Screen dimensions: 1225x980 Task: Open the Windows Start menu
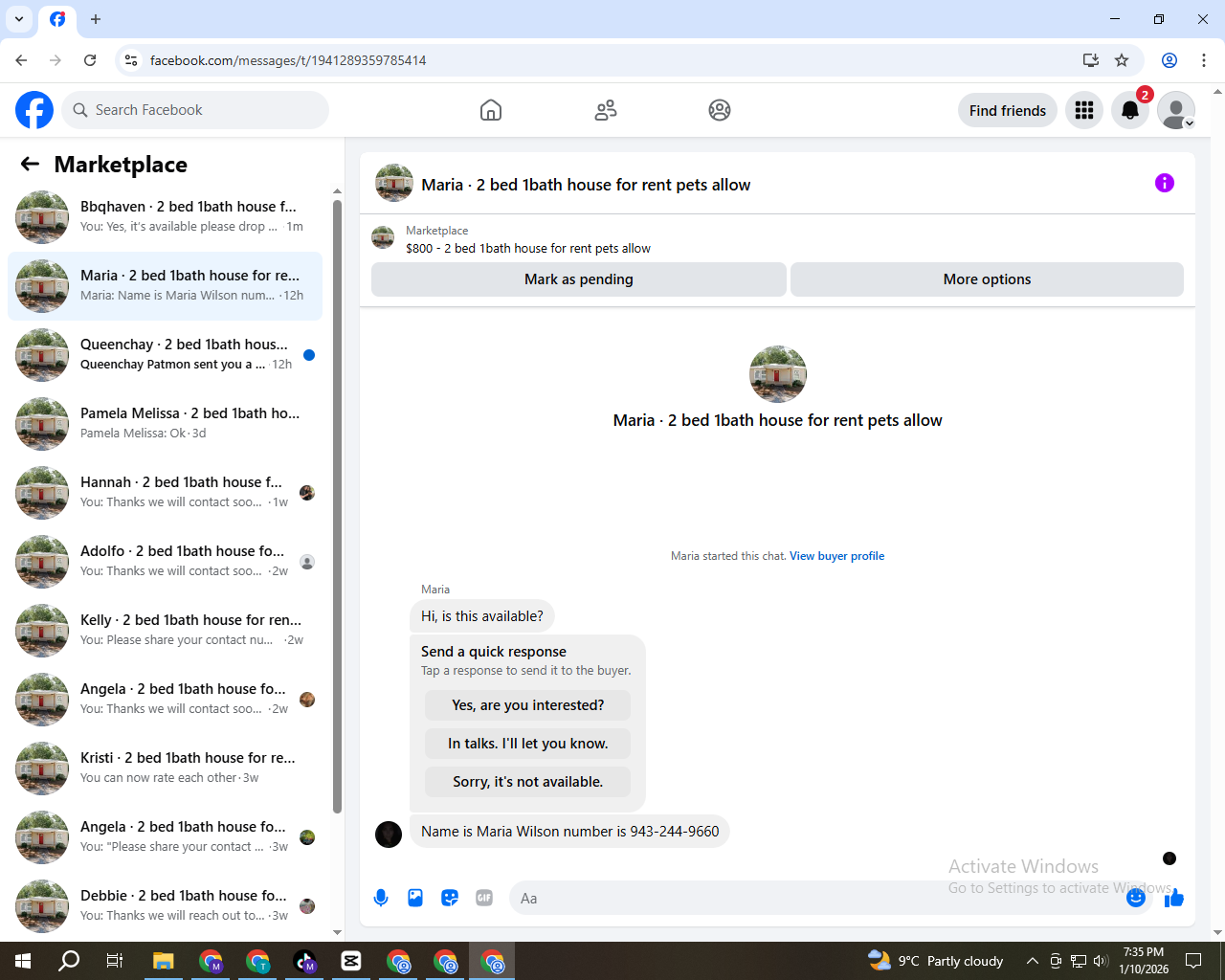23,961
